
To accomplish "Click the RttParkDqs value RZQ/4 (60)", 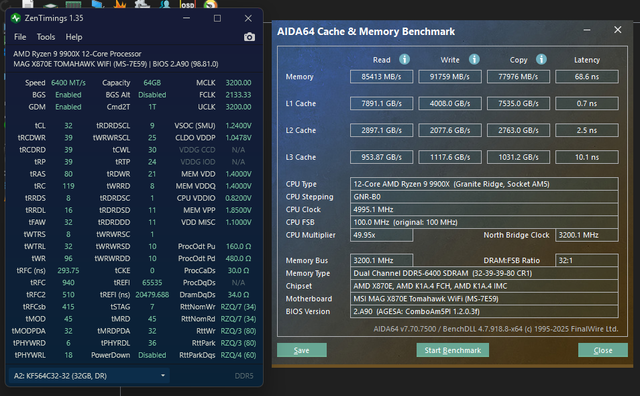I will coord(238,355).
